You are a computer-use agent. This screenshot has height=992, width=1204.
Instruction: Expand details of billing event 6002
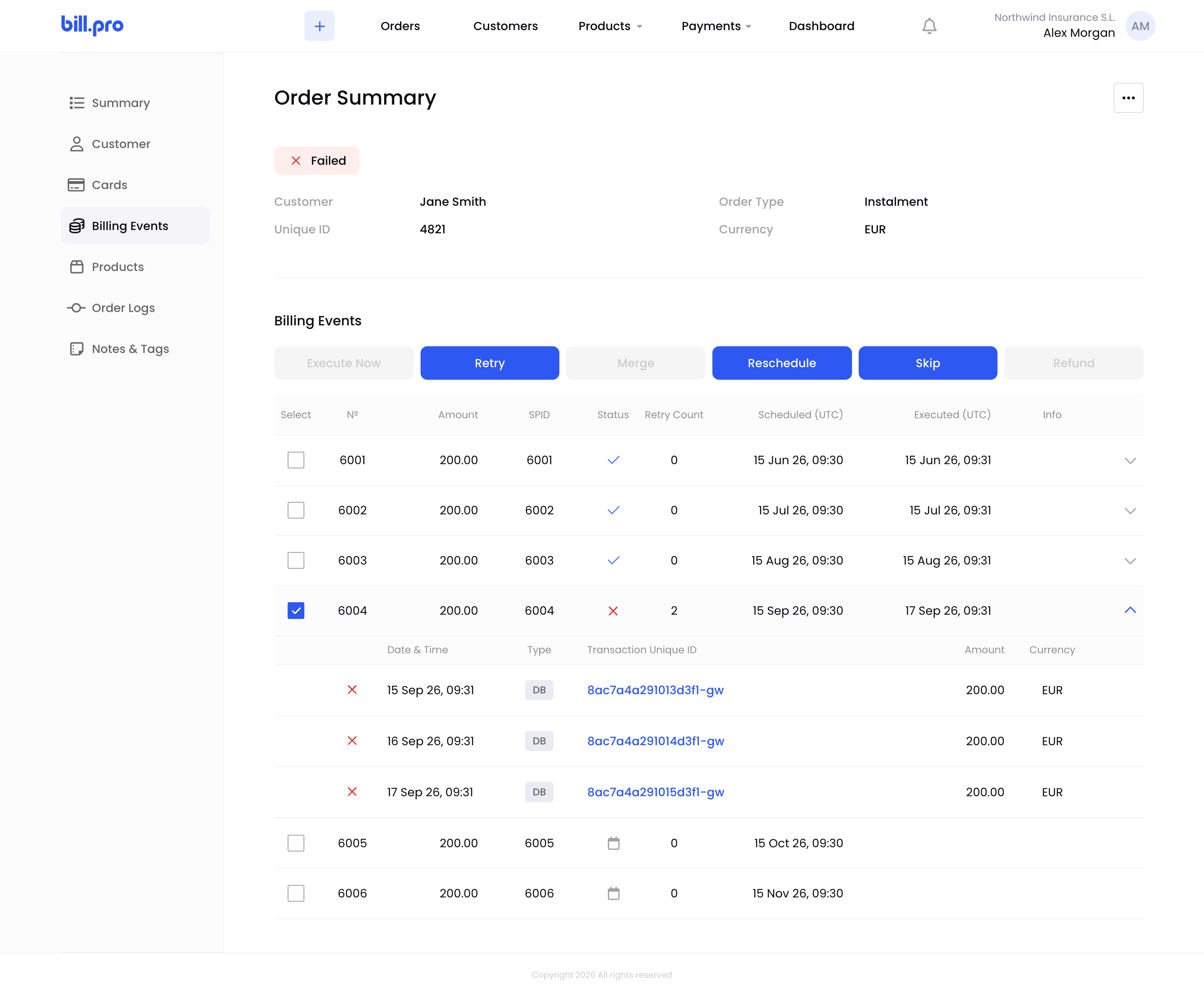click(1130, 511)
